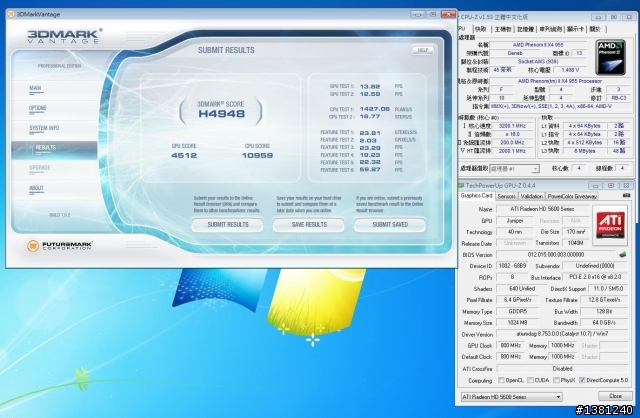Click the Close button in GPU-Z
The width and height of the screenshot is (640, 418).
click(x=615, y=396)
